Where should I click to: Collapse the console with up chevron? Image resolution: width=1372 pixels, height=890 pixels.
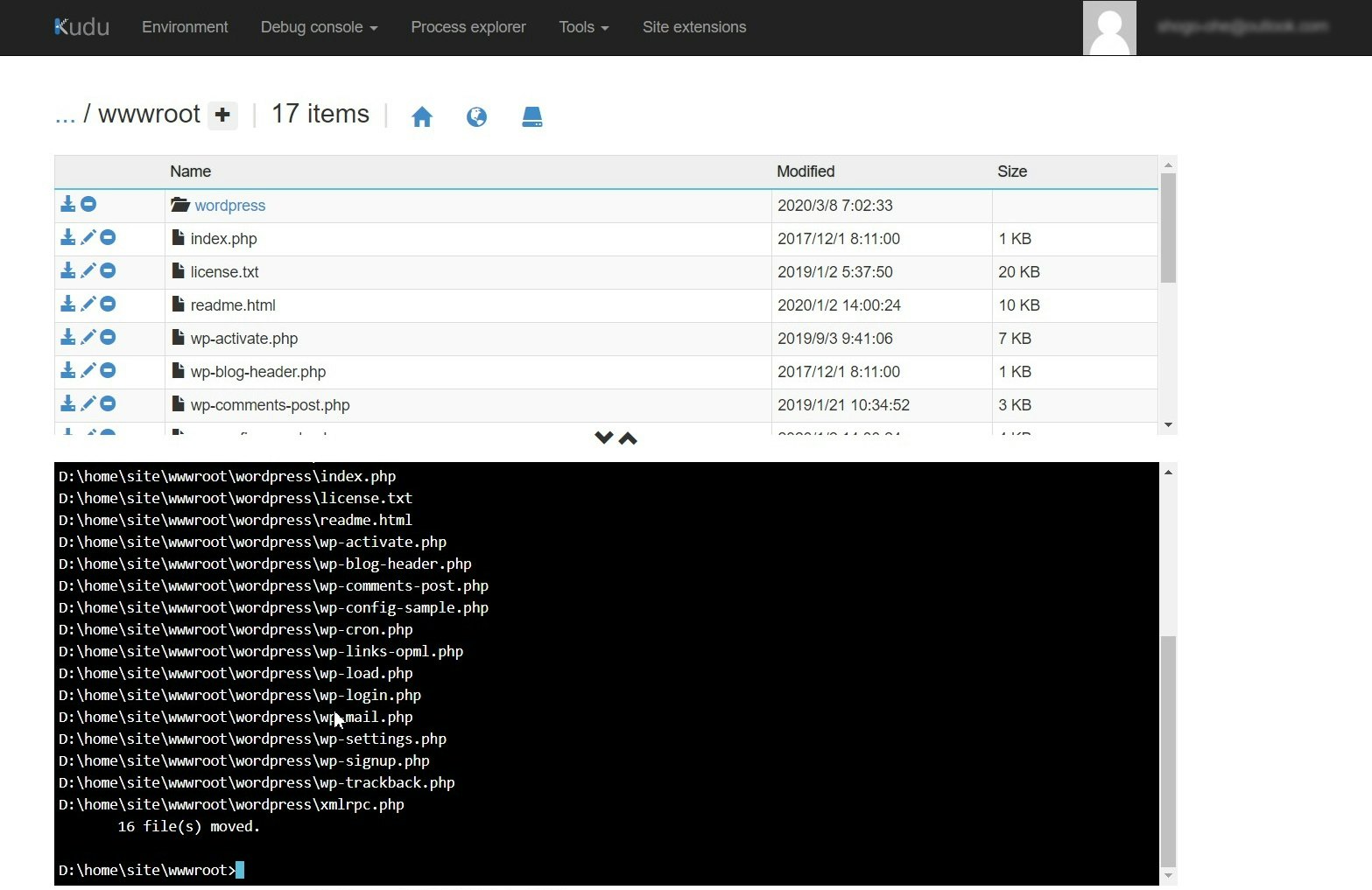pos(628,438)
